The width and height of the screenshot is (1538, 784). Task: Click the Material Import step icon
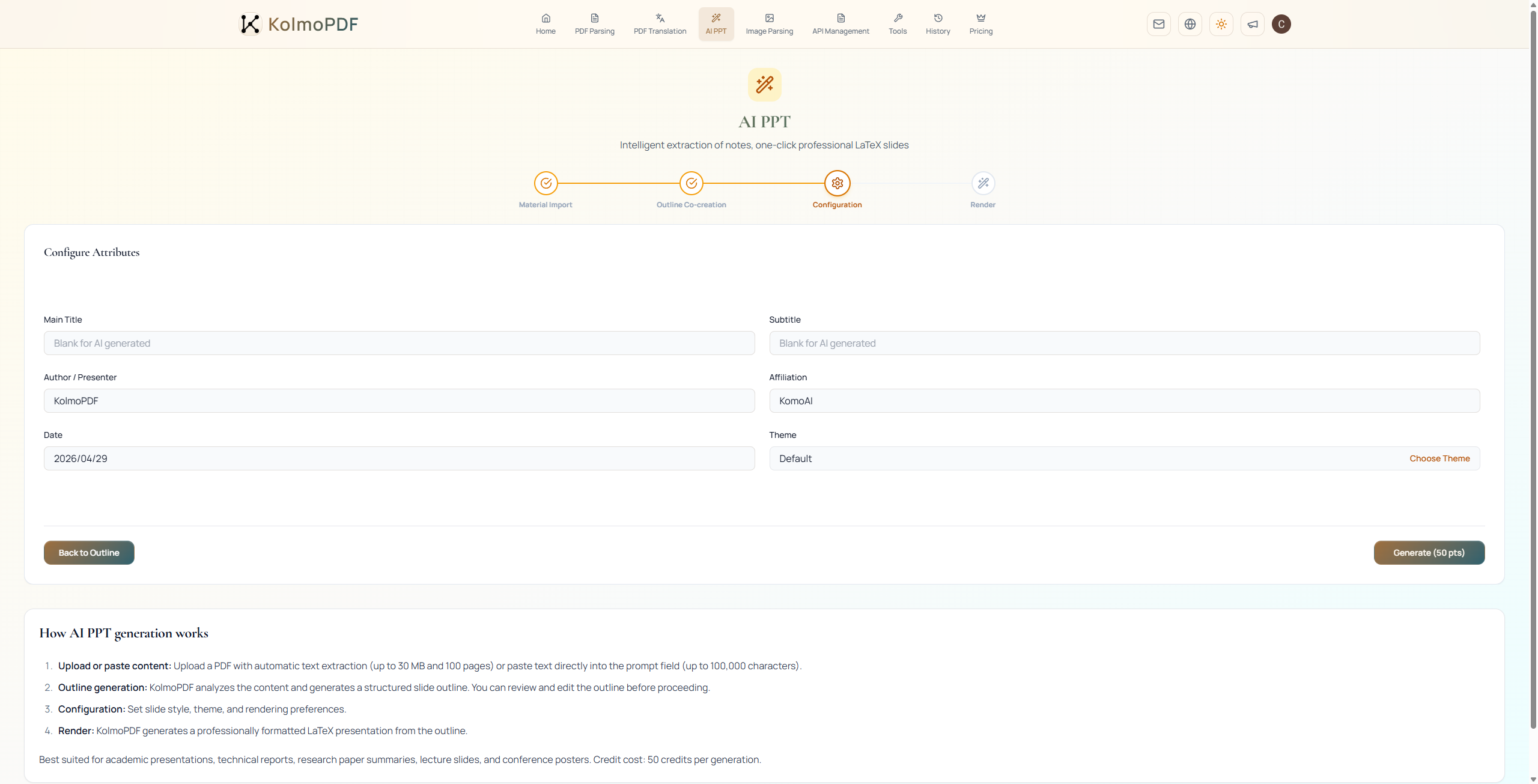(x=546, y=183)
